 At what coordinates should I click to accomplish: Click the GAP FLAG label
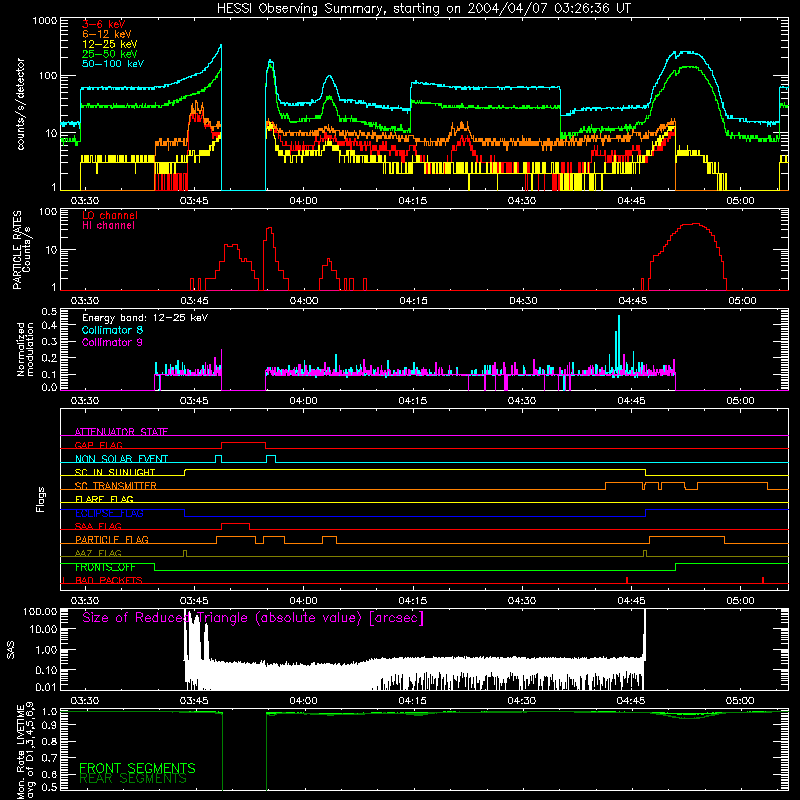pos(98,445)
